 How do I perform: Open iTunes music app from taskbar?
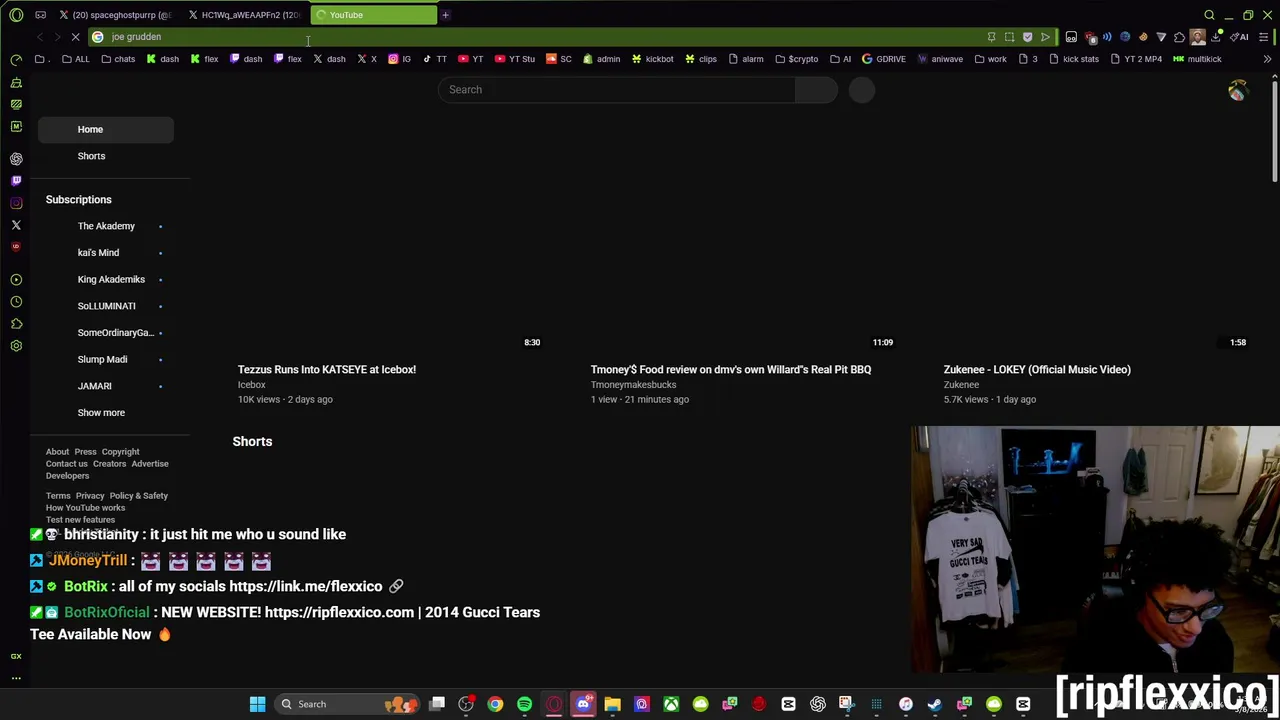point(906,704)
